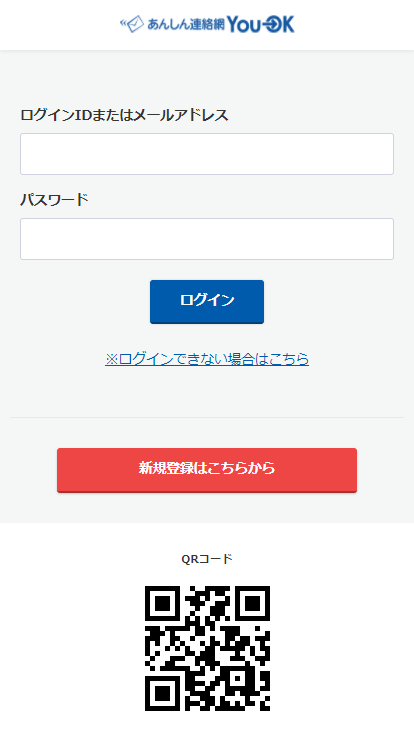Focus the パスワード input field
The height and width of the screenshot is (744, 414).
(207, 239)
